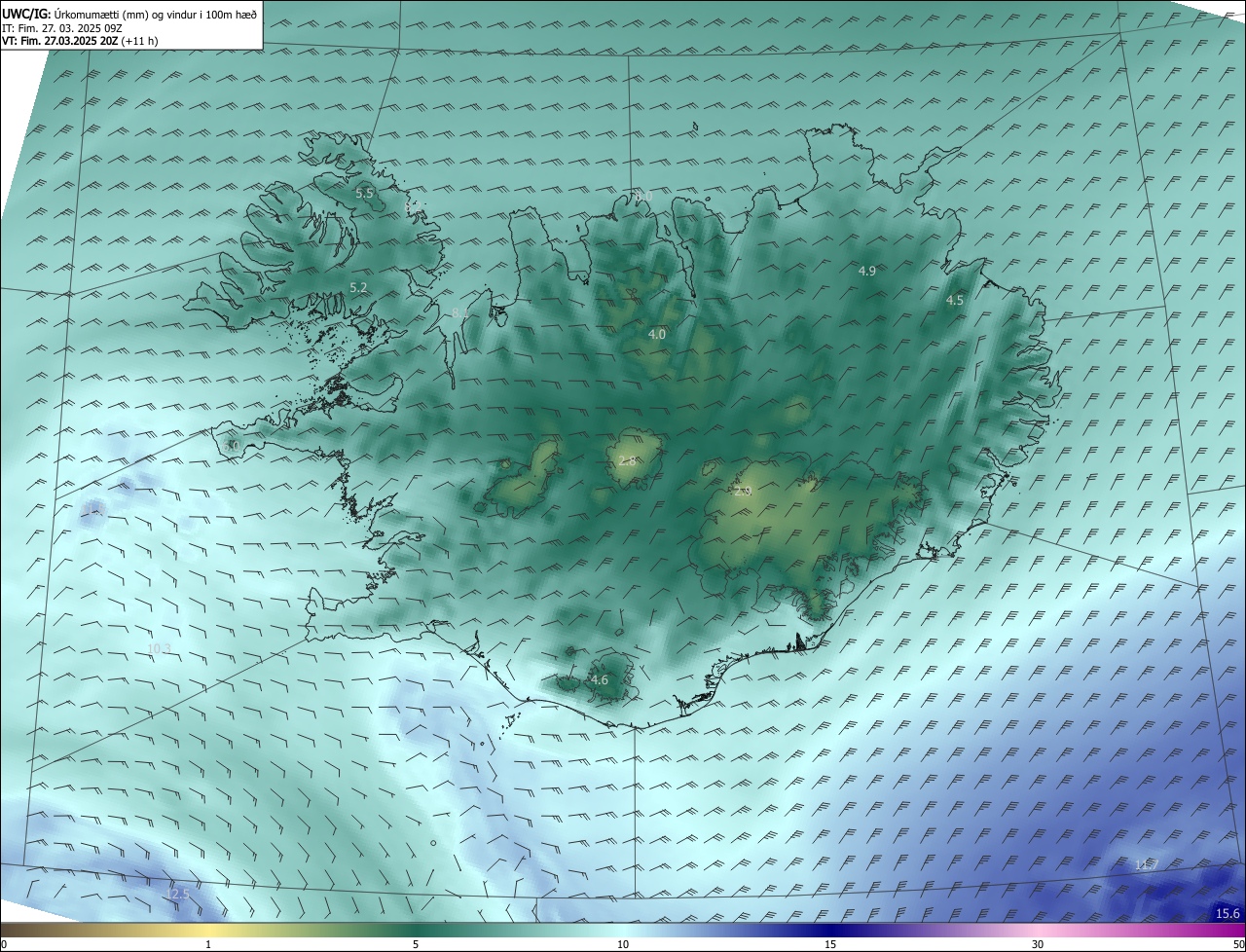
Task: Click the 10.3 value over the sea
Action: pyautogui.click(x=159, y=648)
